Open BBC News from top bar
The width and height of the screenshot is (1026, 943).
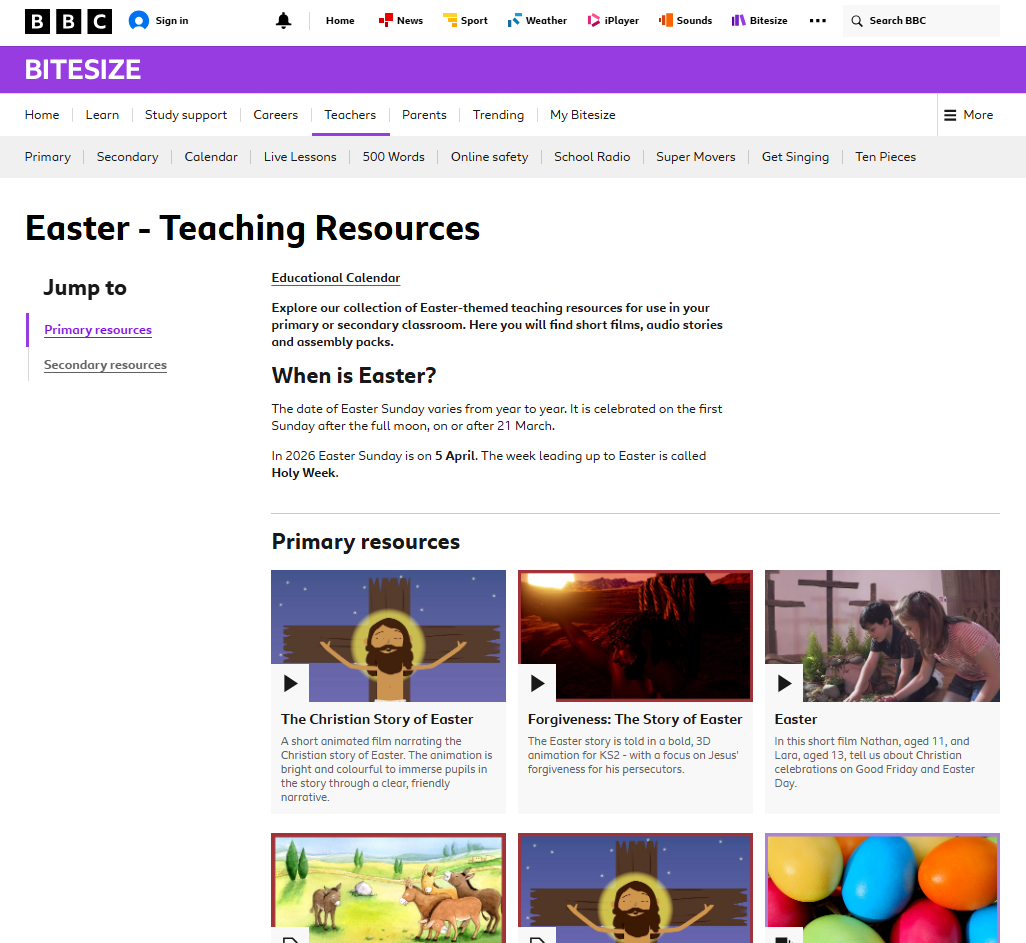[400, 20]
